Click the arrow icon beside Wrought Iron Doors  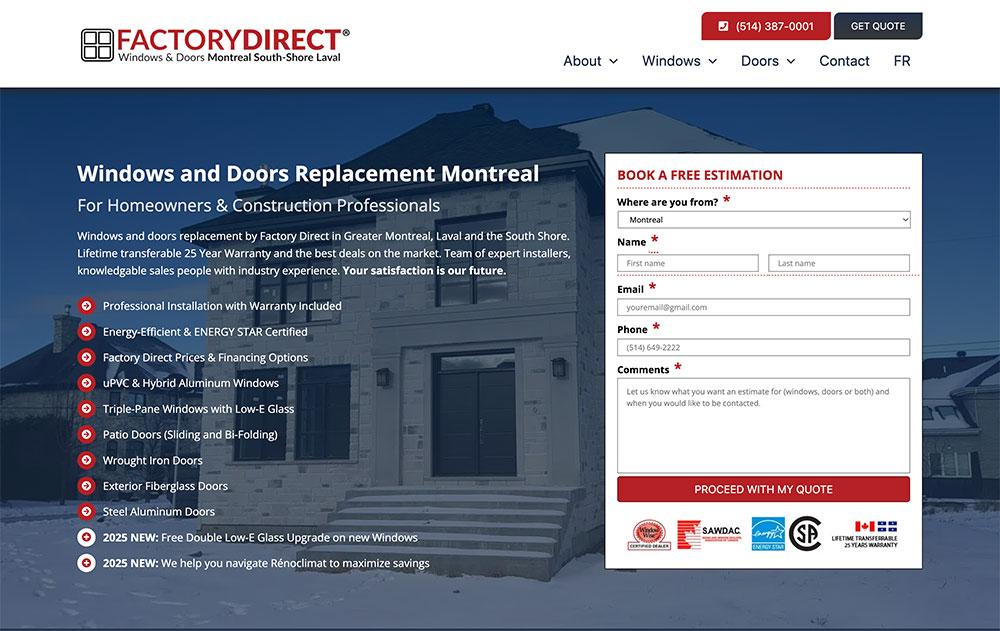pos(86,460)
